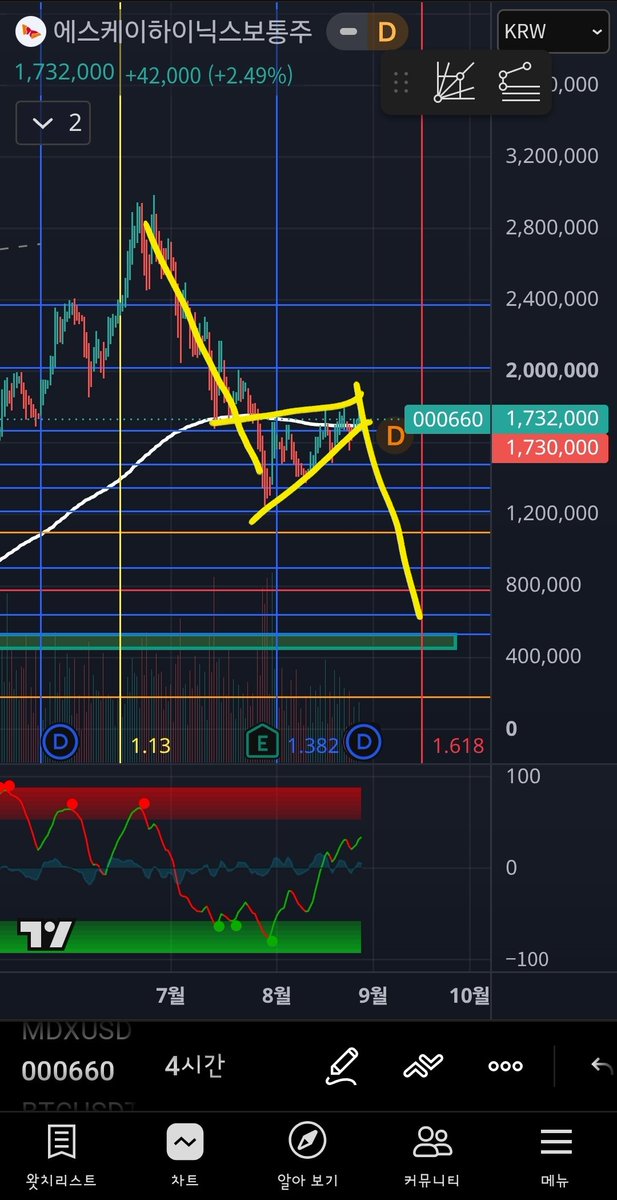
Task: Tap the 10월 label on time axis
Action: pos(470,996)
